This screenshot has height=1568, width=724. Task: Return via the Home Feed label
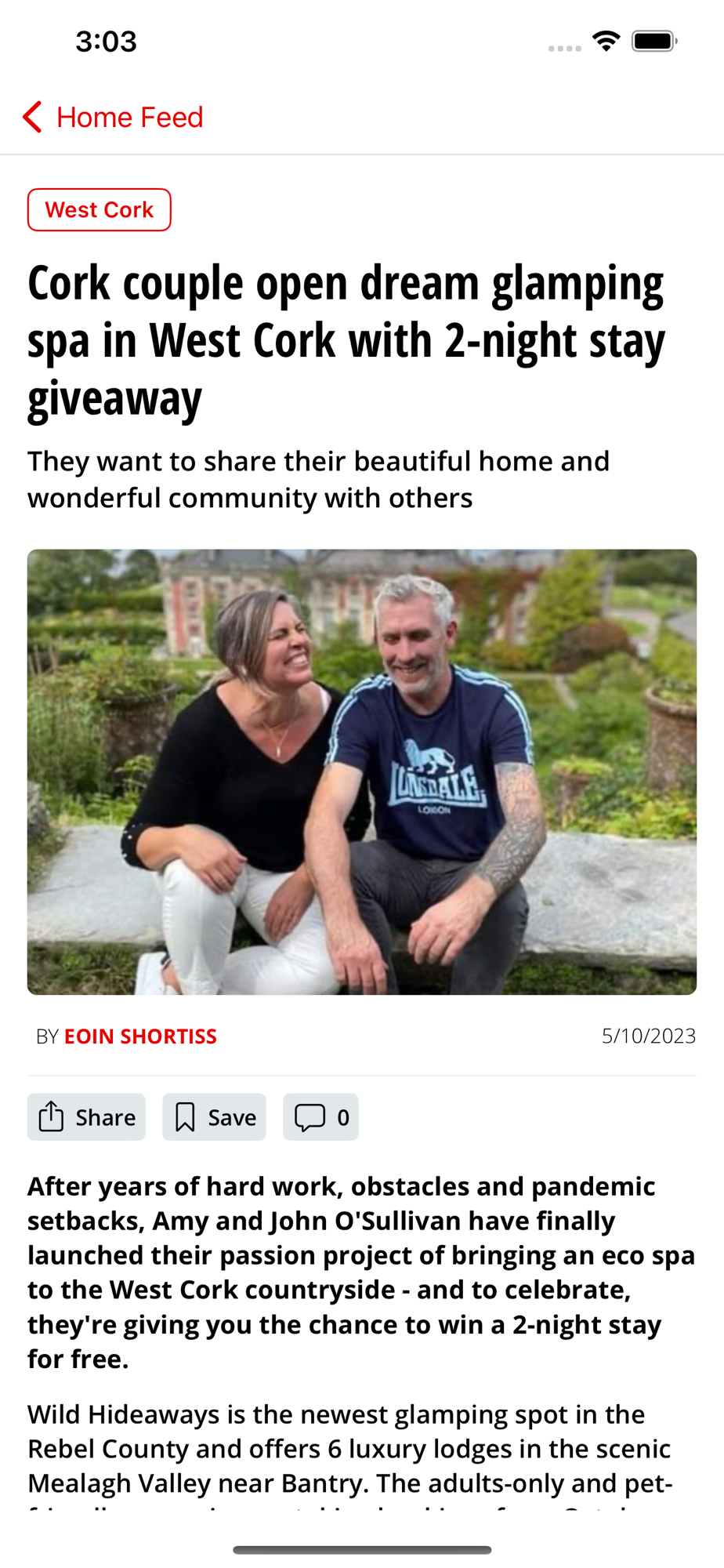(130, 117)
